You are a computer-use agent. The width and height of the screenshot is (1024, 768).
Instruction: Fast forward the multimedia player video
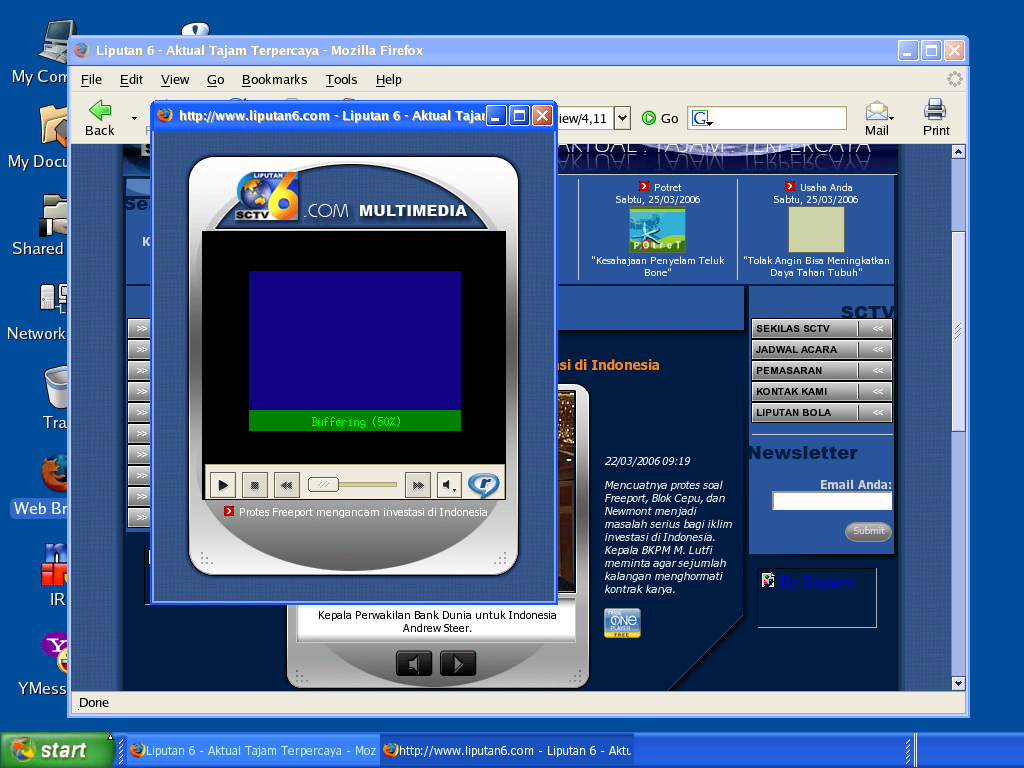[x=418, y=485]
